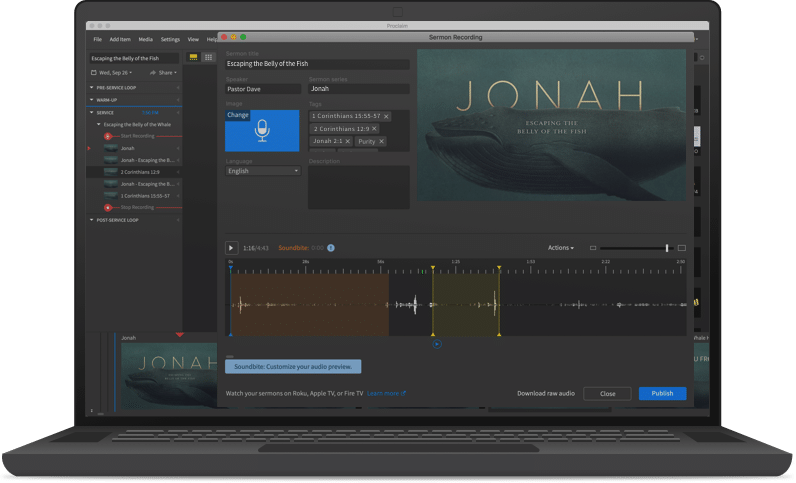Play the selected soundbite region
796x483 pixels.
437,344
